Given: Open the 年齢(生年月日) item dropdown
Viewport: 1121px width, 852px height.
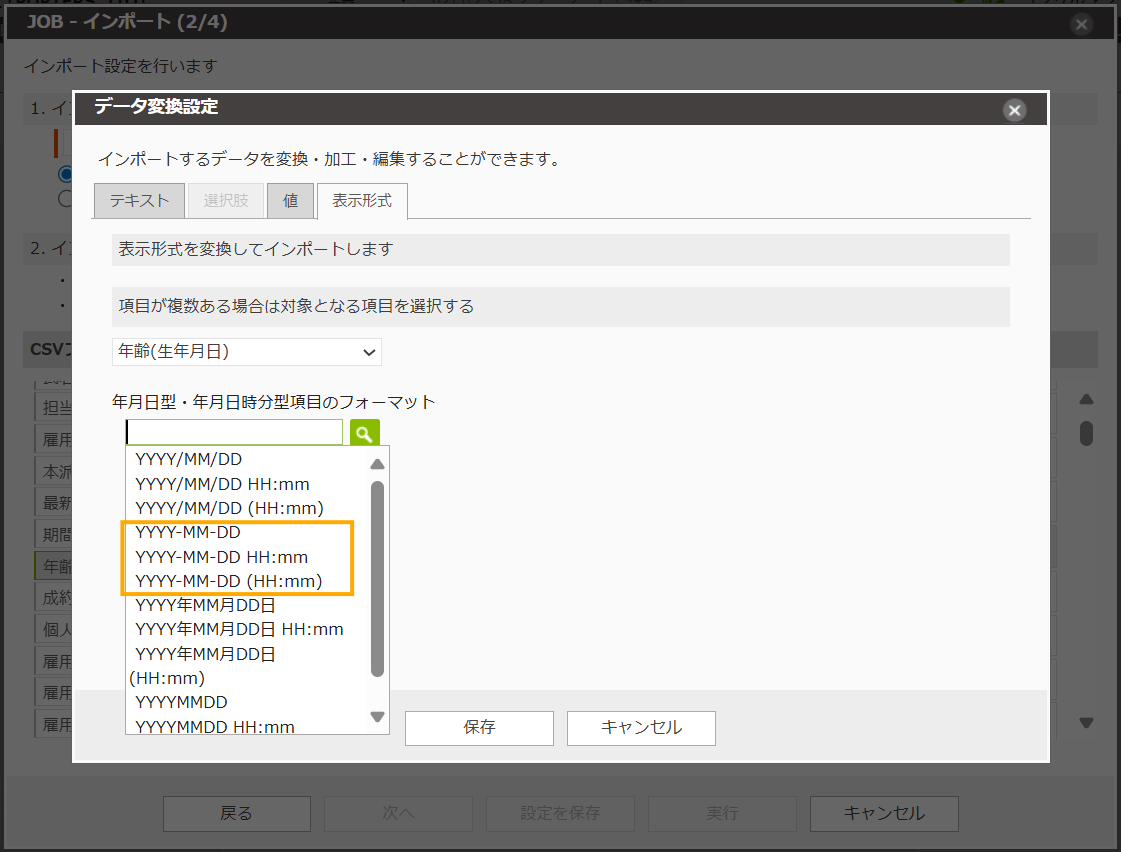Looking at the screenshot, I should tap(246, 352).
